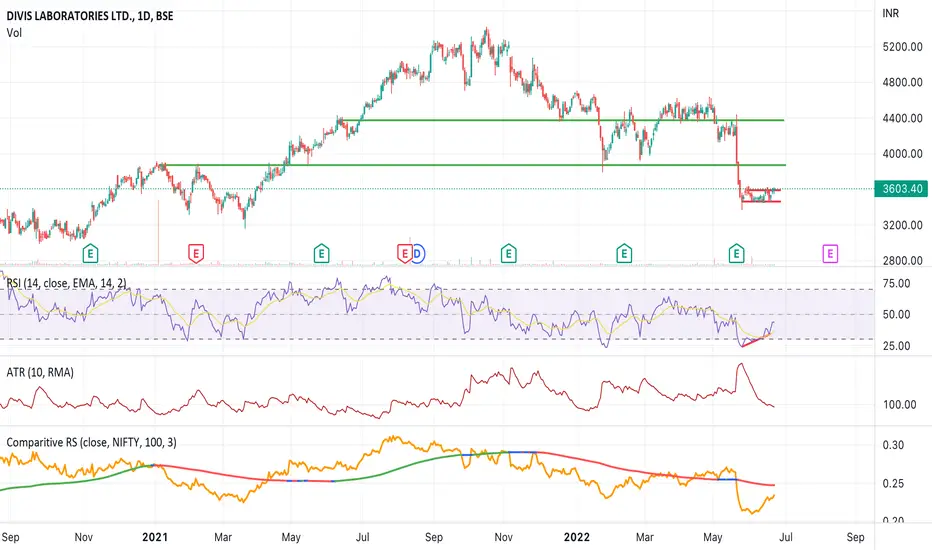Viewport: 932px width, 550px height.
Task: Click the purple upcoming earnings marker
Action: [830, 254]
